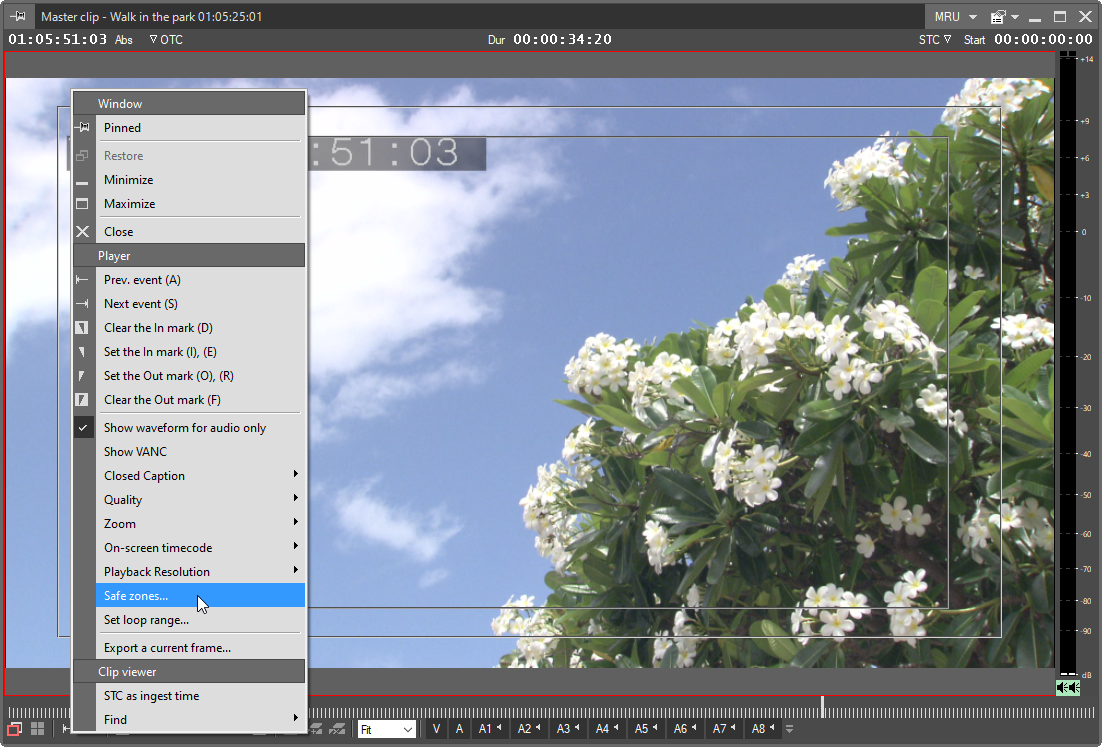Screen dimensions: 1102x747
Task: Click the Clear the In mark icon
Action: (x=83, y=328)
